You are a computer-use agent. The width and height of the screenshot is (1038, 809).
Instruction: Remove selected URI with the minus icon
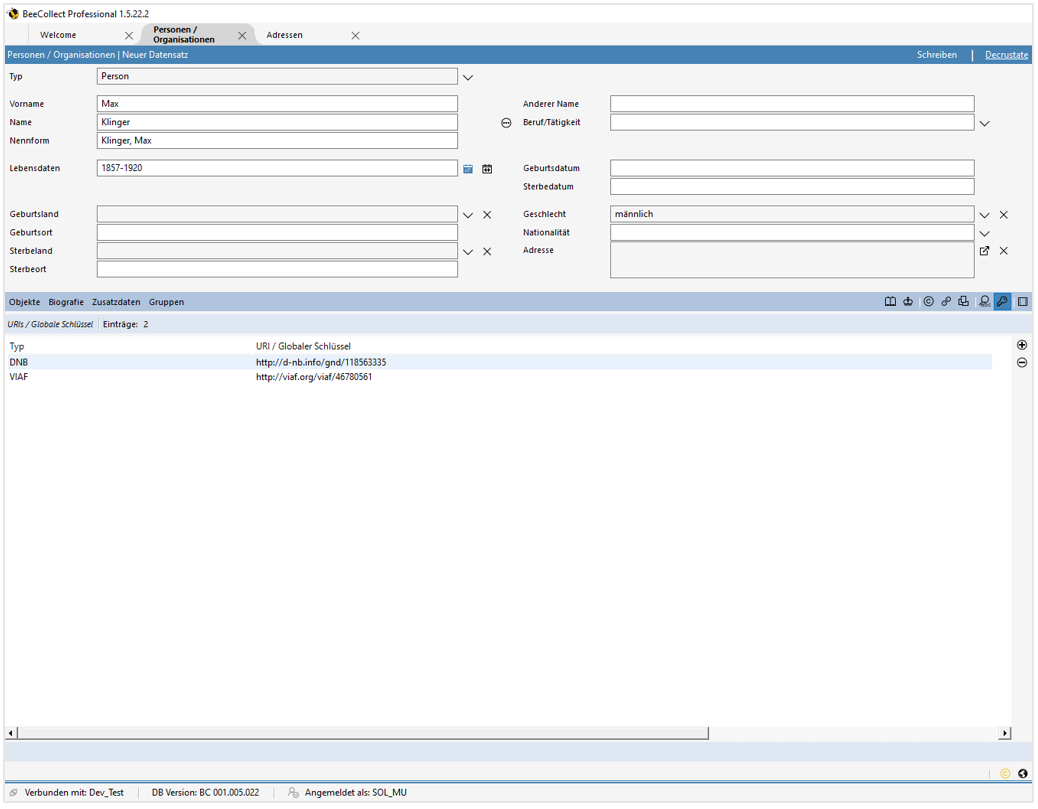tap(1021, 362)
